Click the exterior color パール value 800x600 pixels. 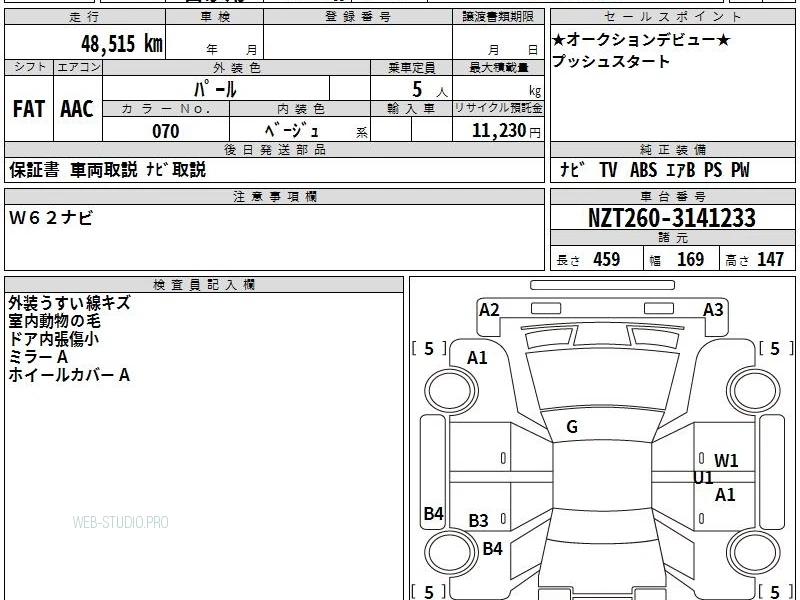click(x=215, y=89)
